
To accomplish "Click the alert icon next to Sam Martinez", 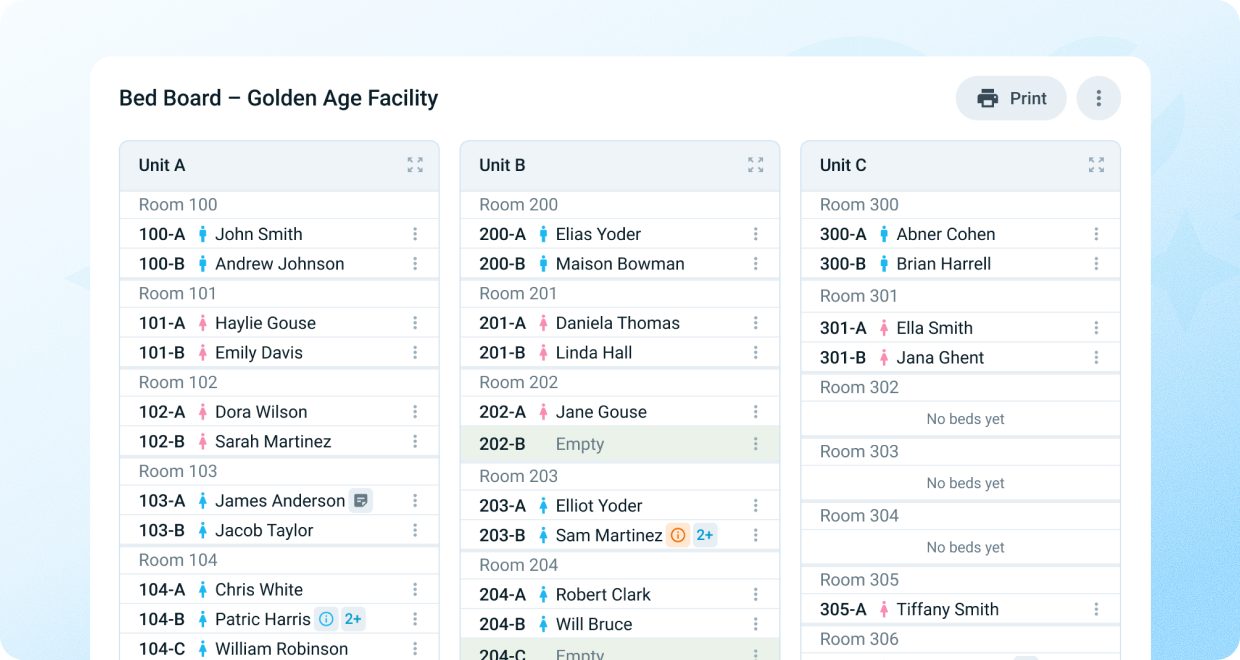I will coord(678,535).
